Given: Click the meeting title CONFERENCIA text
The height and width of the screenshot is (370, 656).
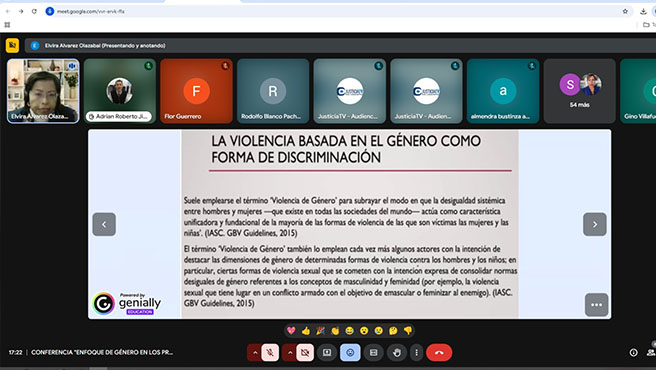Looking at the screenshot, I should click(x=102, y=352).
